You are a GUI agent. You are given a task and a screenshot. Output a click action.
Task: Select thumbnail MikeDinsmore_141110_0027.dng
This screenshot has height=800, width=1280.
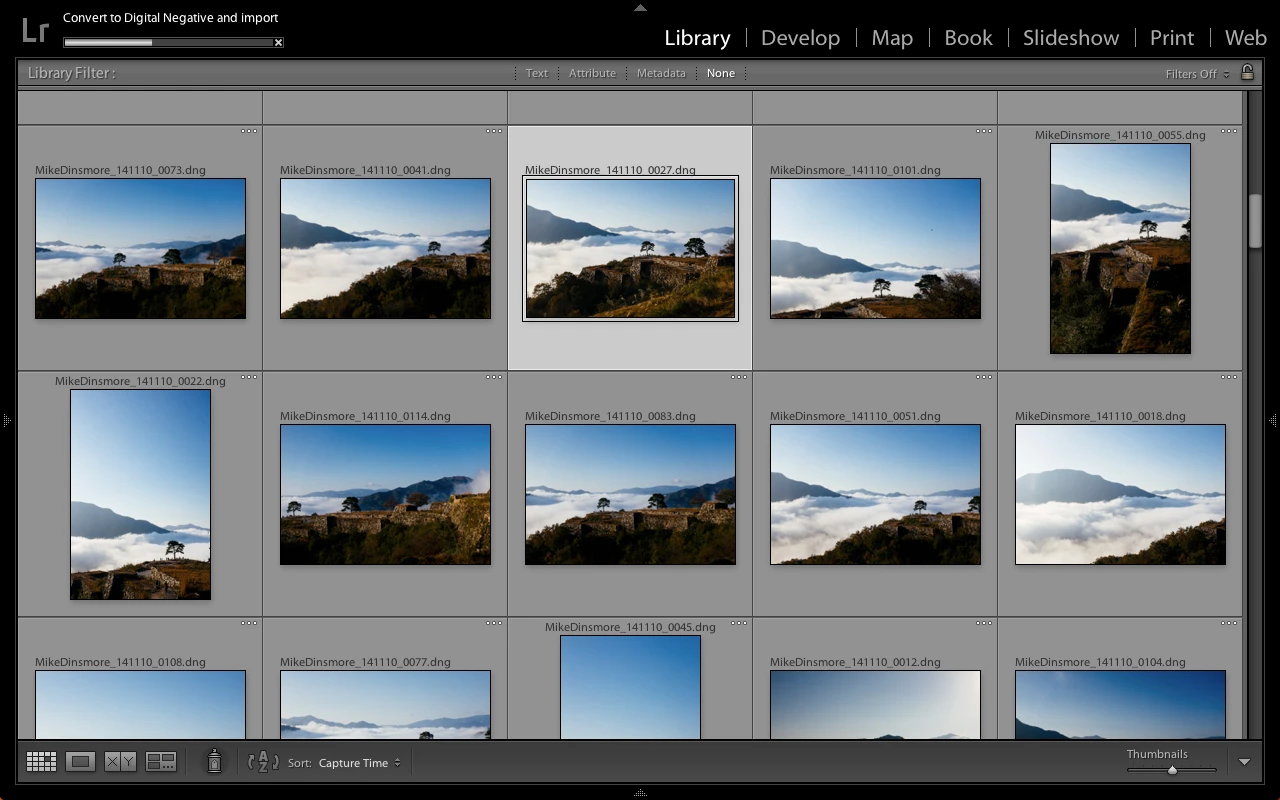[630, 248]
